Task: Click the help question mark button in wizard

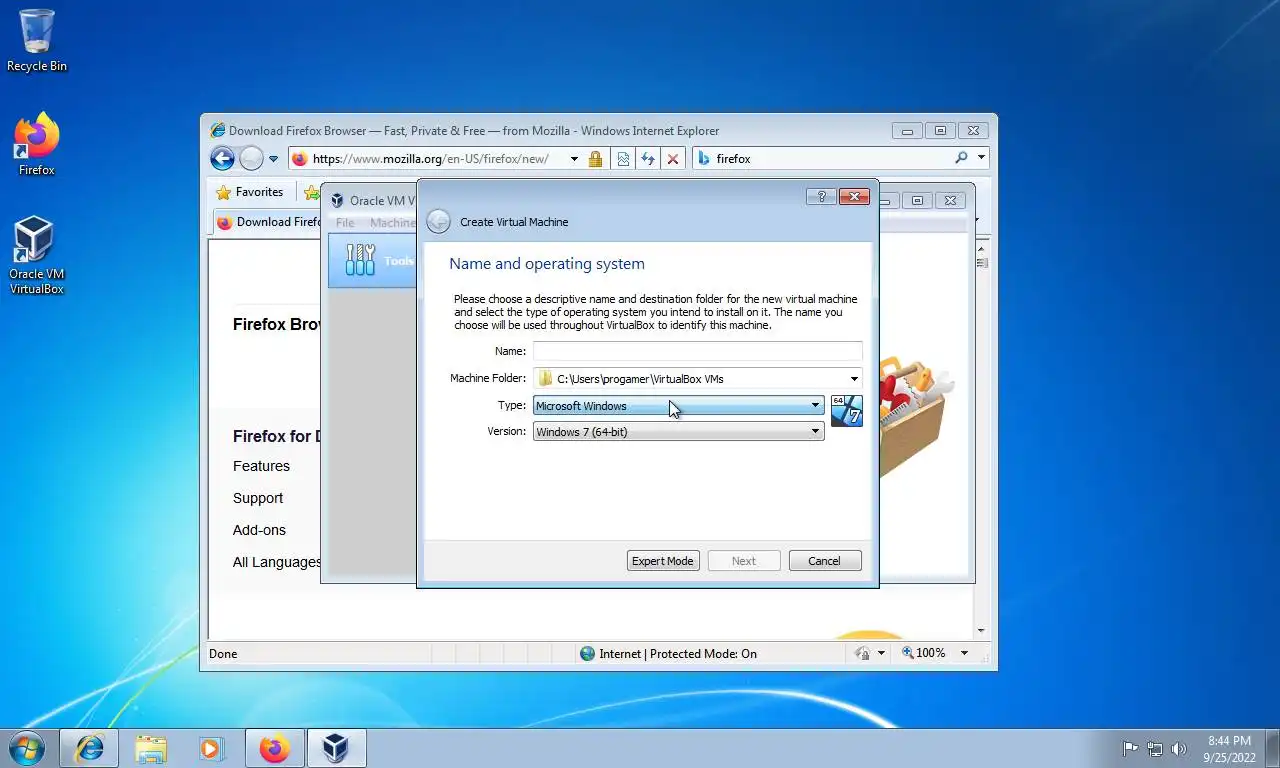Action: tap(821, 197)
